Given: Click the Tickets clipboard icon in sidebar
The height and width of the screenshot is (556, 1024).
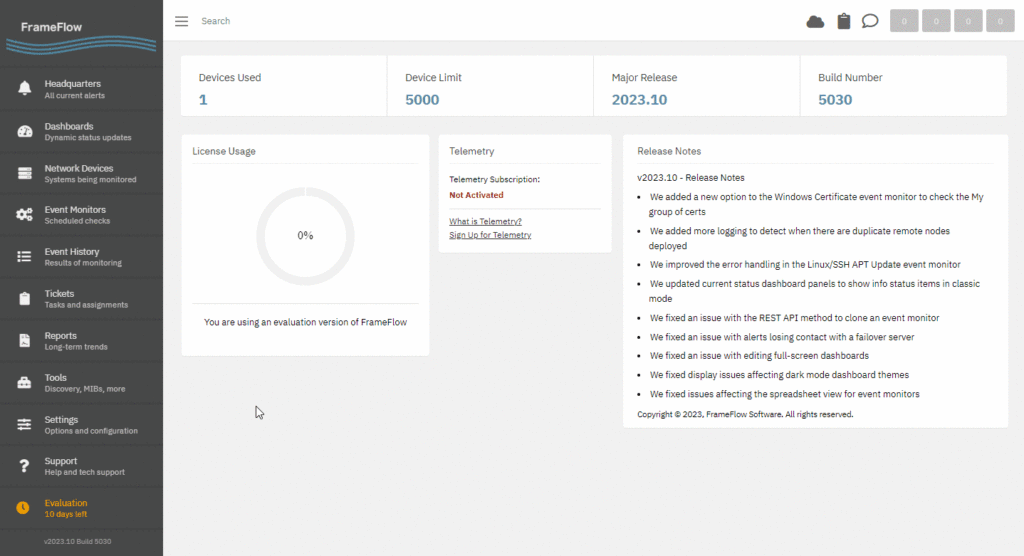Looking at the screenshot, I should (x=24, y=299).
